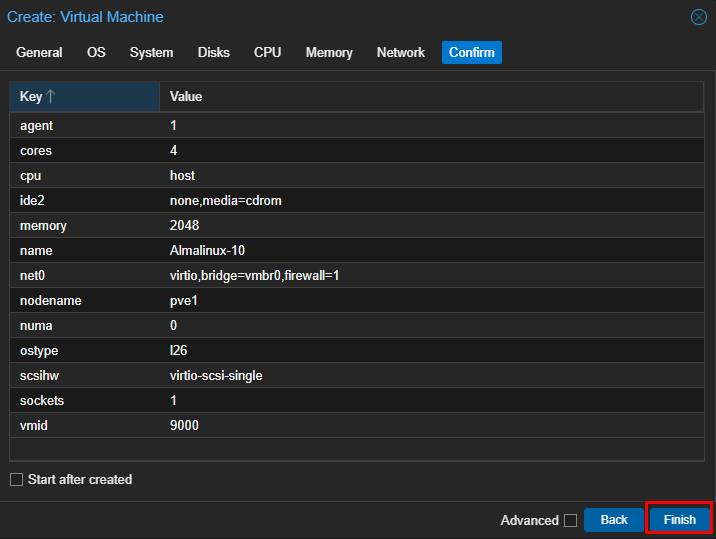This screenshot has height=539, width=716.
Task: Click the memory value 2048
Action: tap(184, 226)
